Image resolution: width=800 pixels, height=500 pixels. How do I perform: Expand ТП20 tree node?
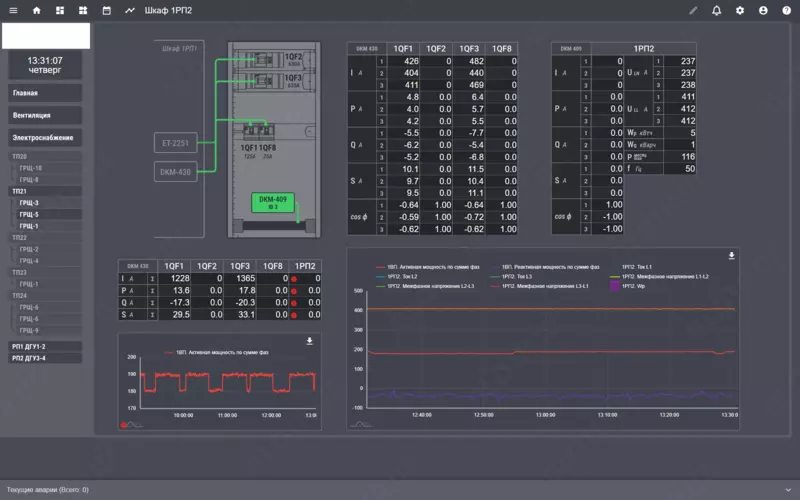pos(45,157)
